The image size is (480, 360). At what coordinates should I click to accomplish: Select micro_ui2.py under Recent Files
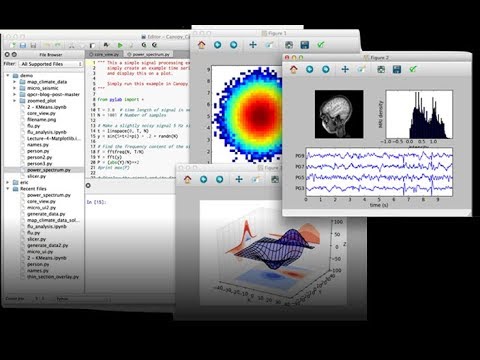42,208
